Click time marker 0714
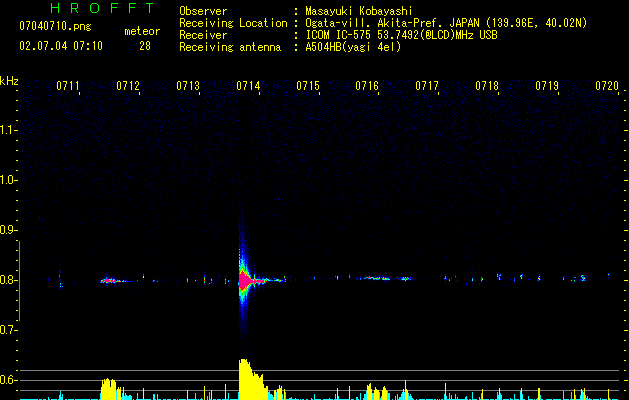The image size is (629, 400). 248,86
